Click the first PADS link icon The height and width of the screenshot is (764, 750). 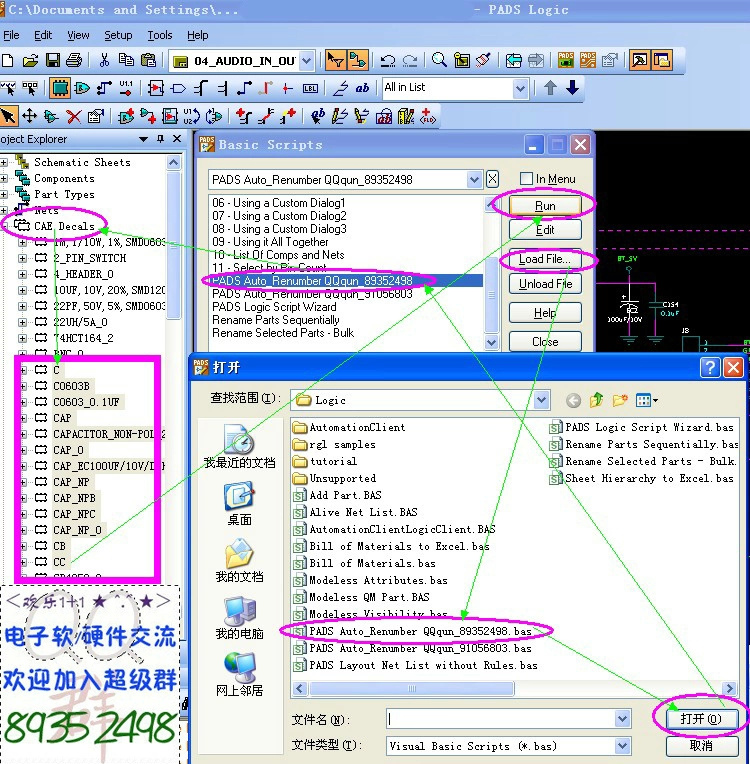tap(565, 60)
